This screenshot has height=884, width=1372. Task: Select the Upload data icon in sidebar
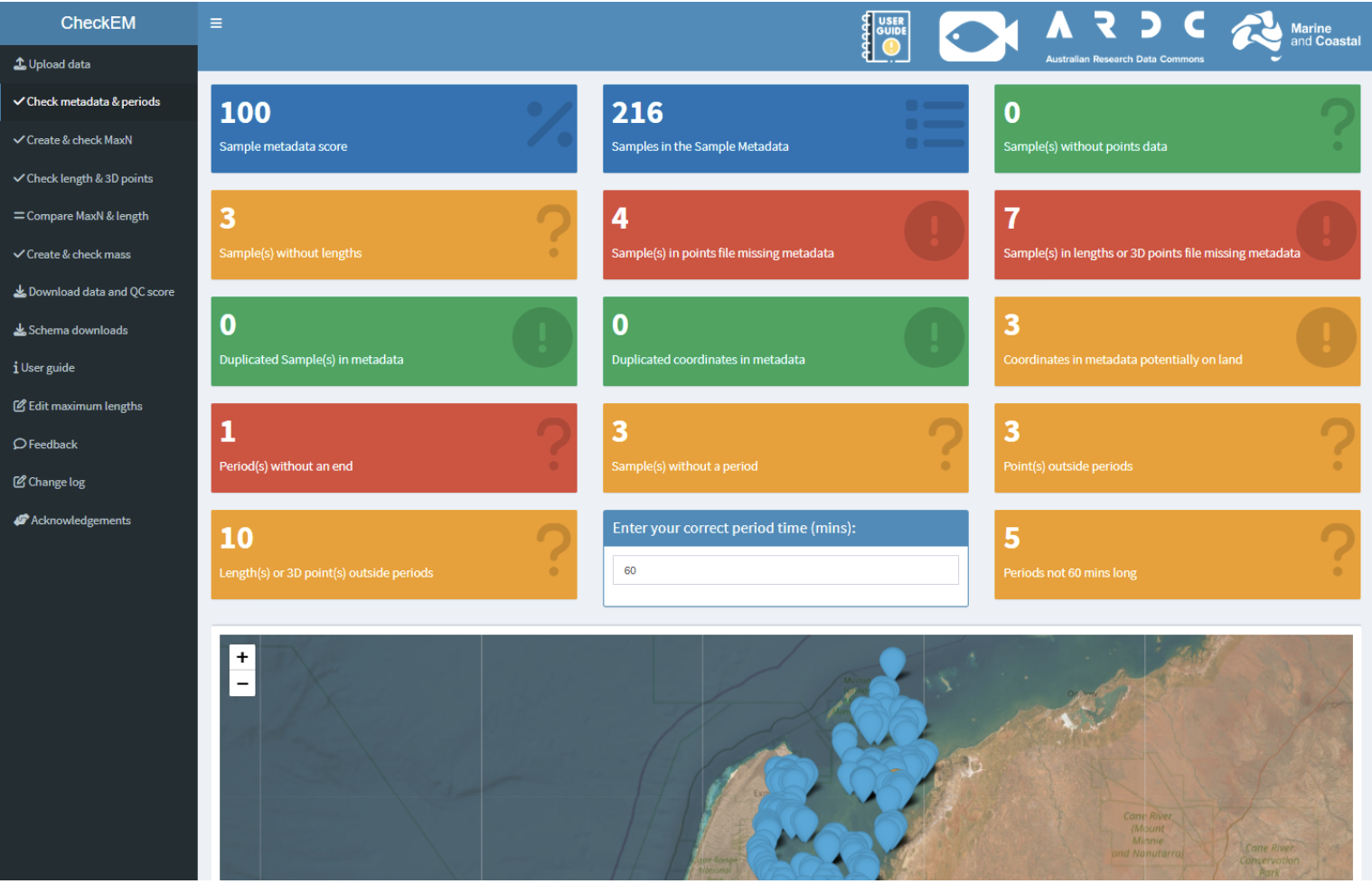(18, 63)
